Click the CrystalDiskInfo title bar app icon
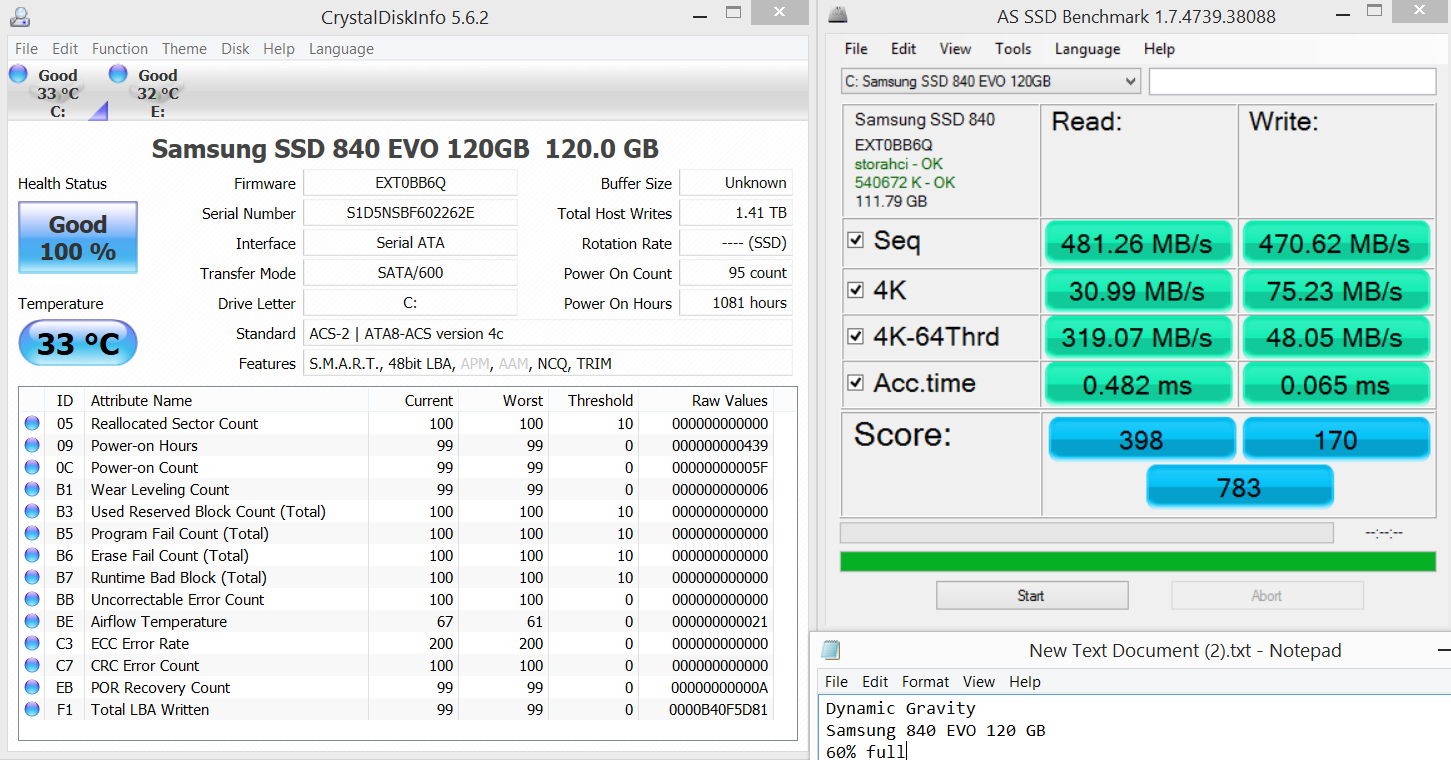This screenshot has width=1451, height=760. click(18, 17)
